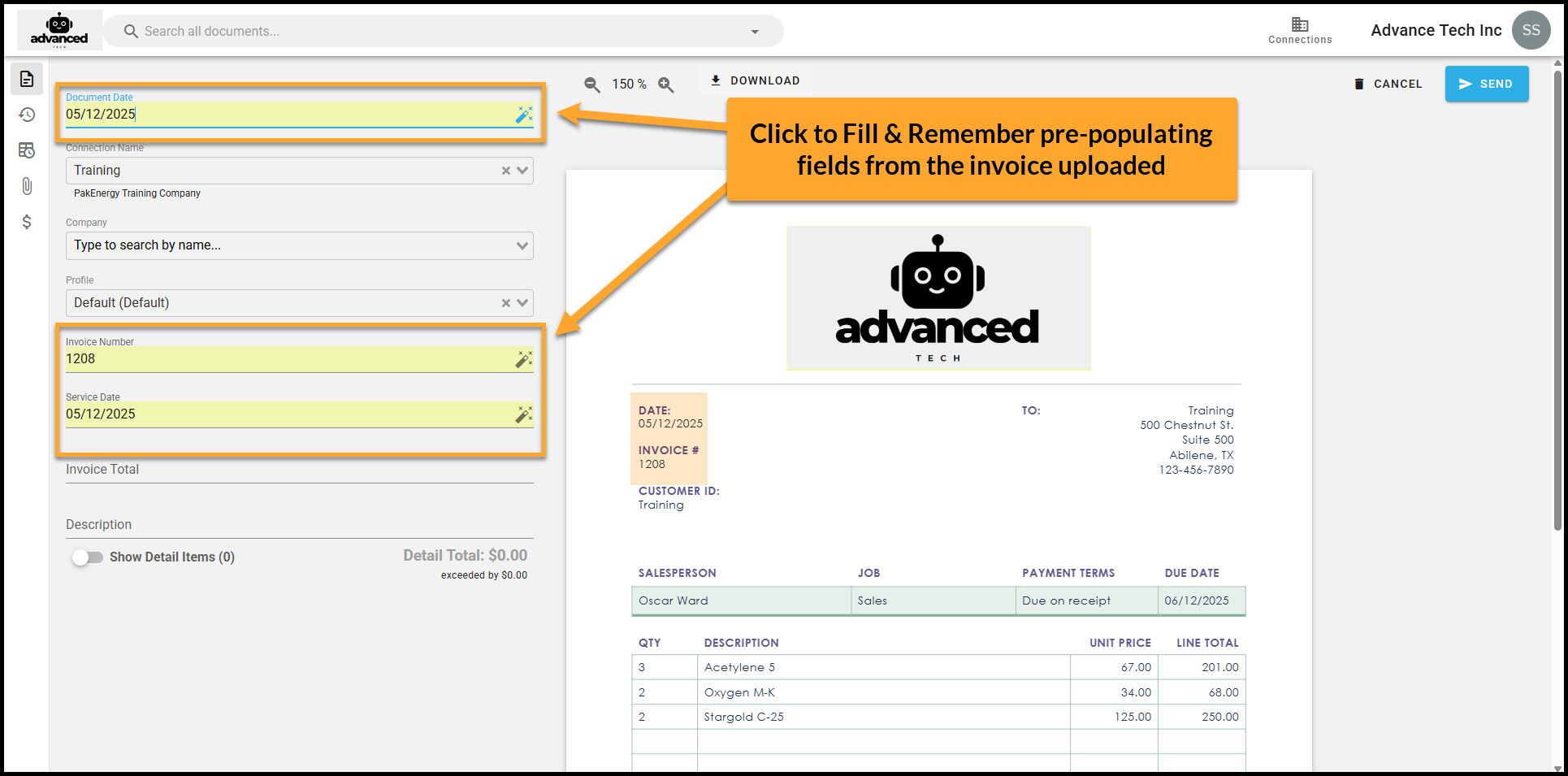Click the 150 % zoom level text

(x=629, y=85)
